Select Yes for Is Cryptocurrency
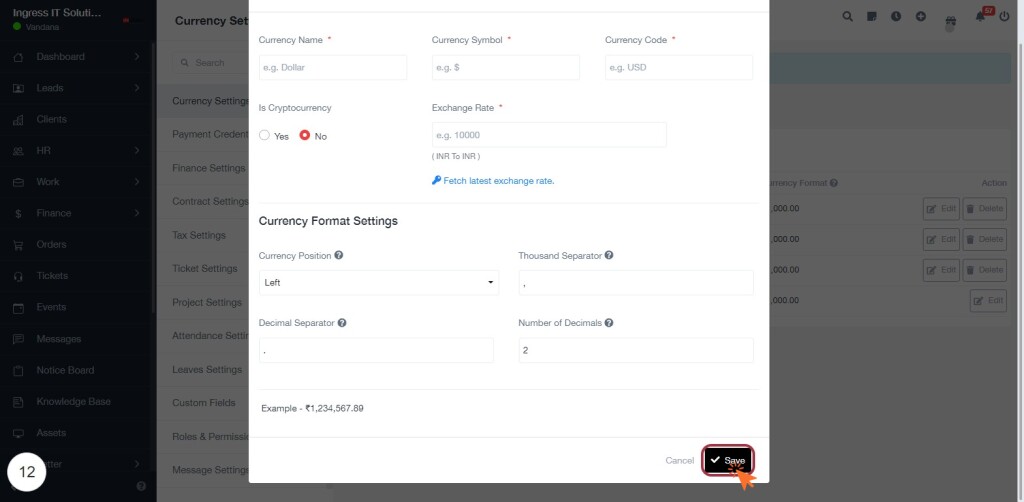This screenshot has height=502, width=1024. tap(264, 136)
